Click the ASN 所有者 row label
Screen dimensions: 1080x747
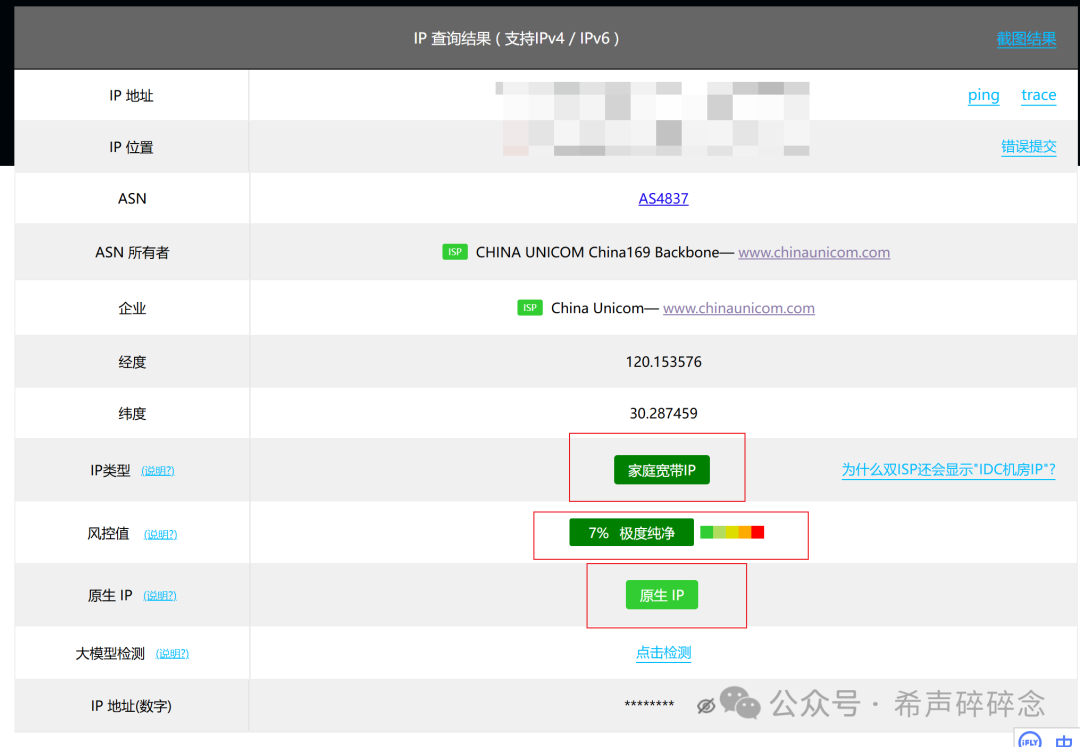pos(132,253)
